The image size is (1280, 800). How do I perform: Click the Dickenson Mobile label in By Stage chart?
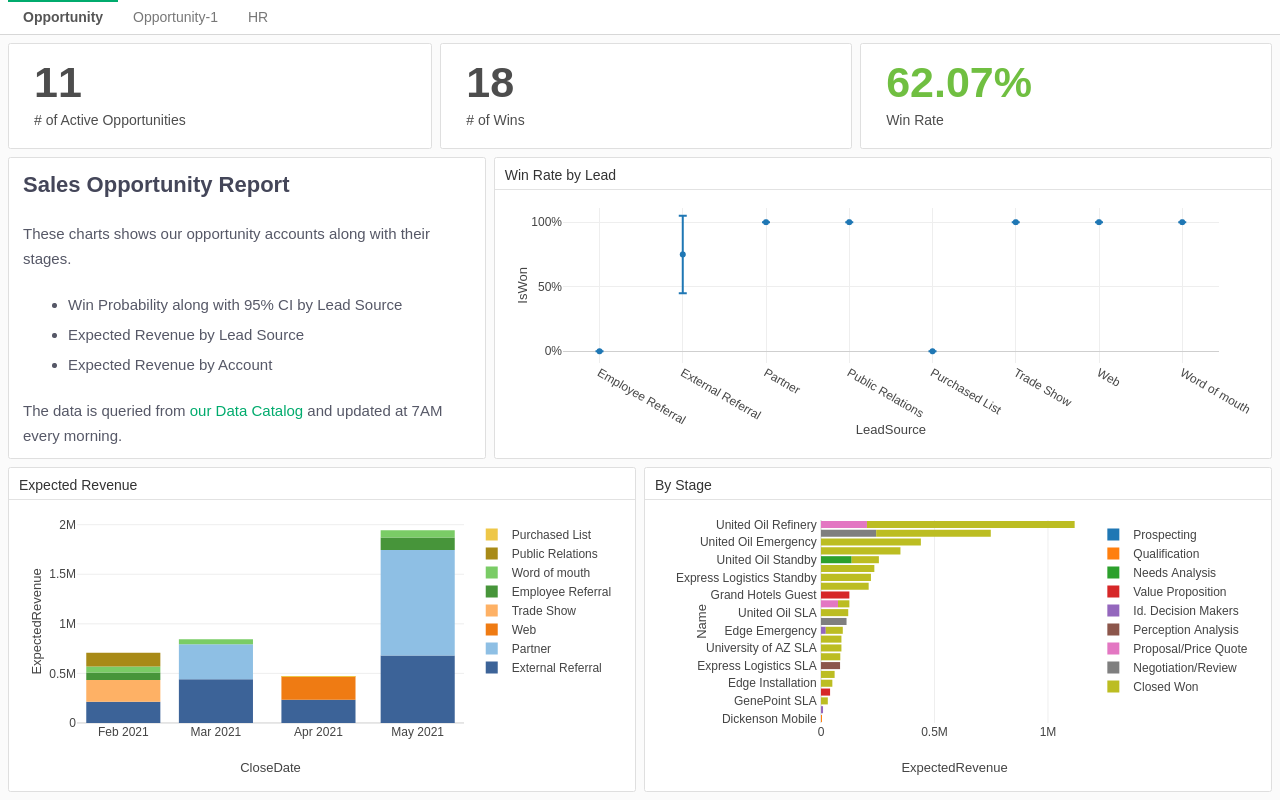[x=770, y=718]
